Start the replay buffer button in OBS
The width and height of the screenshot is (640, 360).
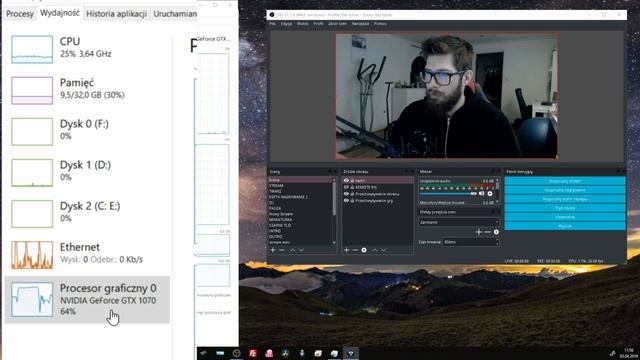pos(565,199)
